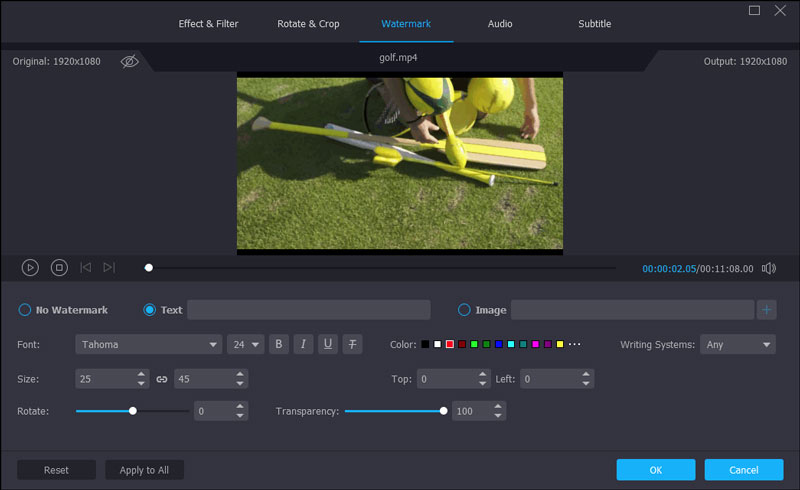Viewport: 800px width, 490px height.
Task: Open the Tahoma font dropdown
Action: [148, 344]
